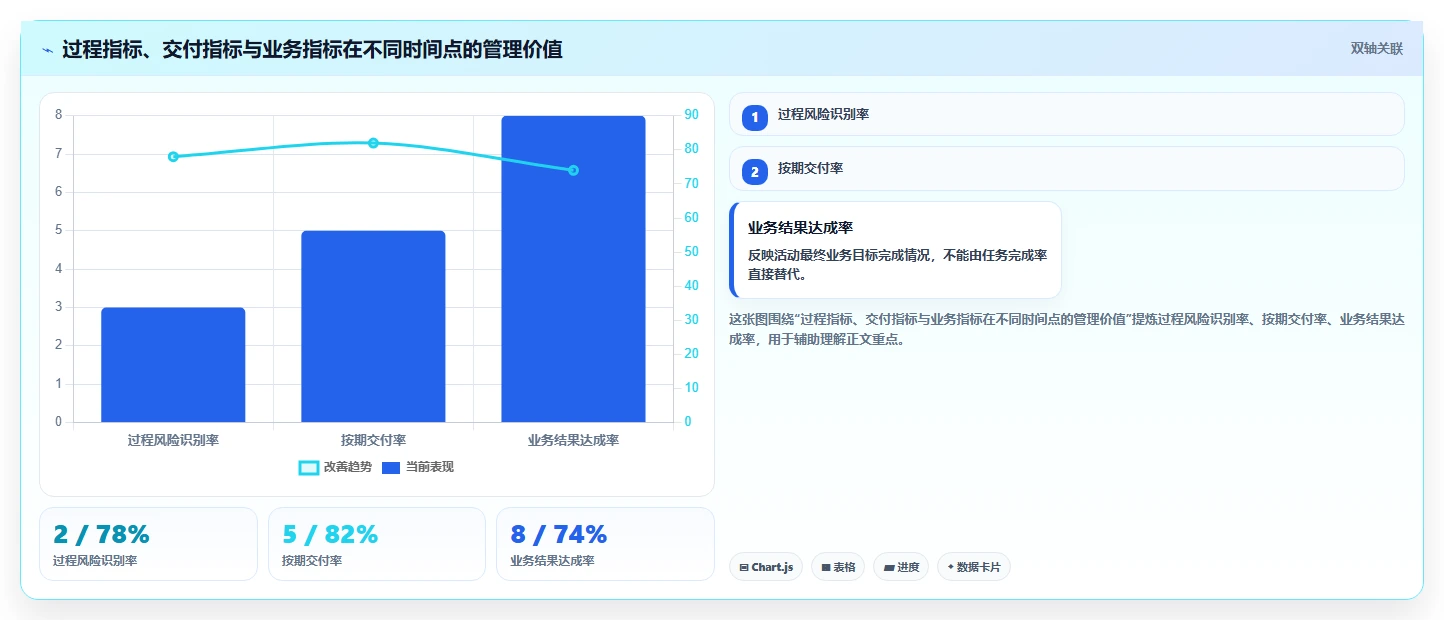Toggle the 当前表现 legend entry
1444x620 pixels.
[418, 467]
